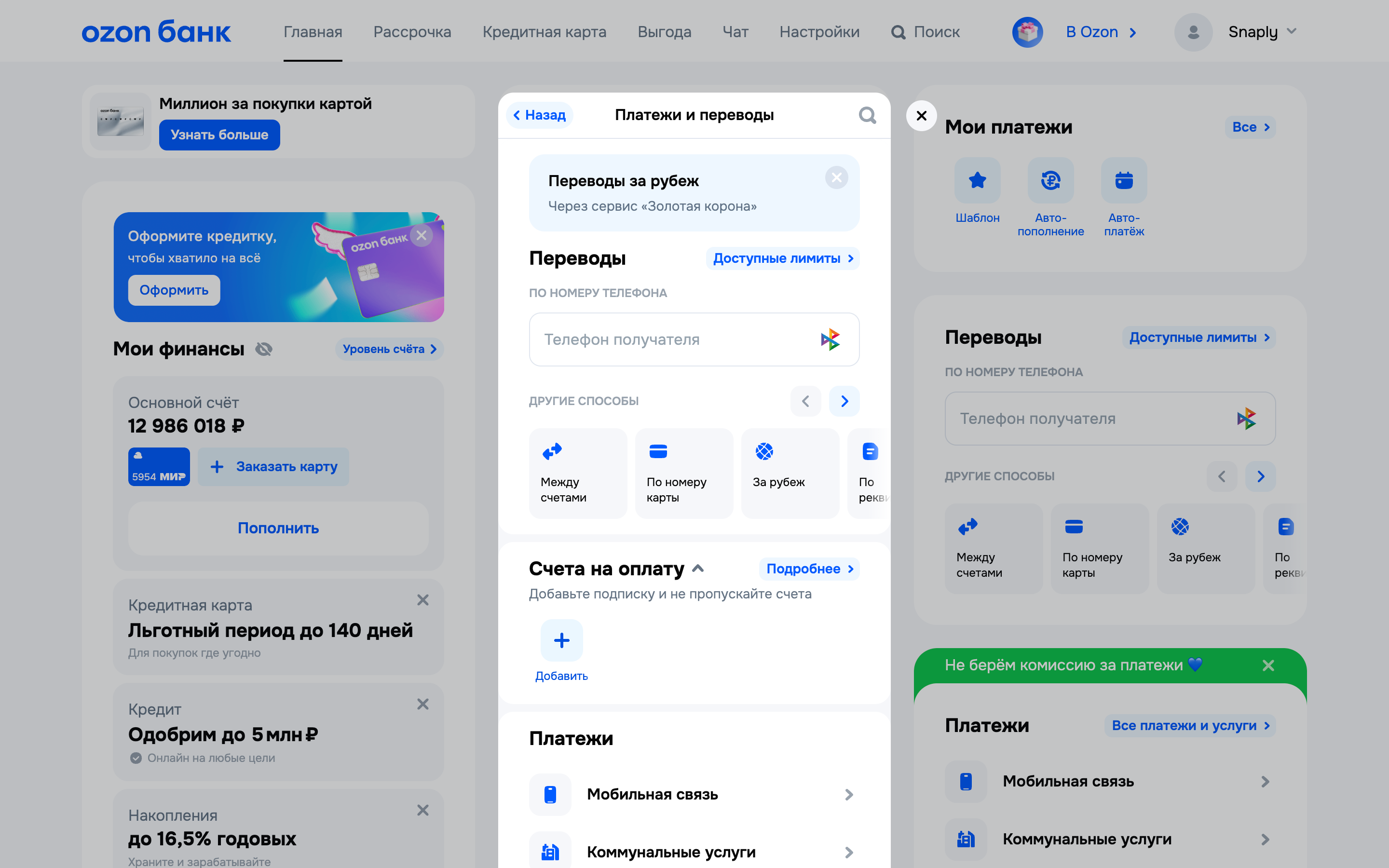Expand the Snaply account dropdown arrow
The image size is (1389, 868).
[x=1292, y=31]
